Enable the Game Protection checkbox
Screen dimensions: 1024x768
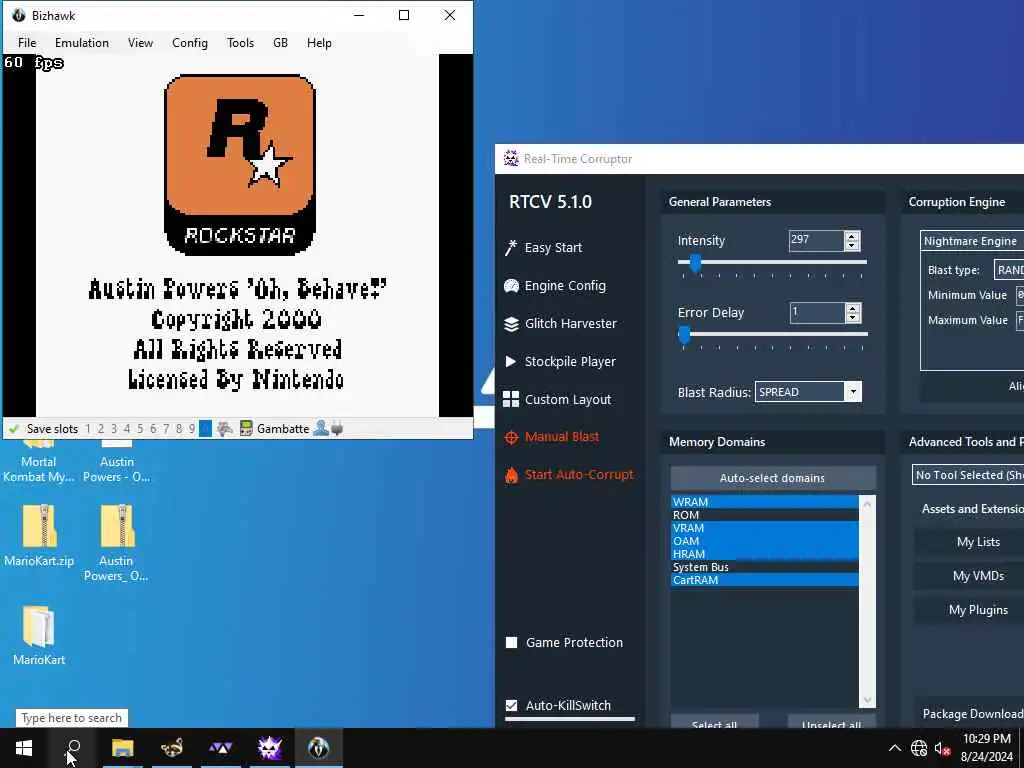(x=511, y=643)
